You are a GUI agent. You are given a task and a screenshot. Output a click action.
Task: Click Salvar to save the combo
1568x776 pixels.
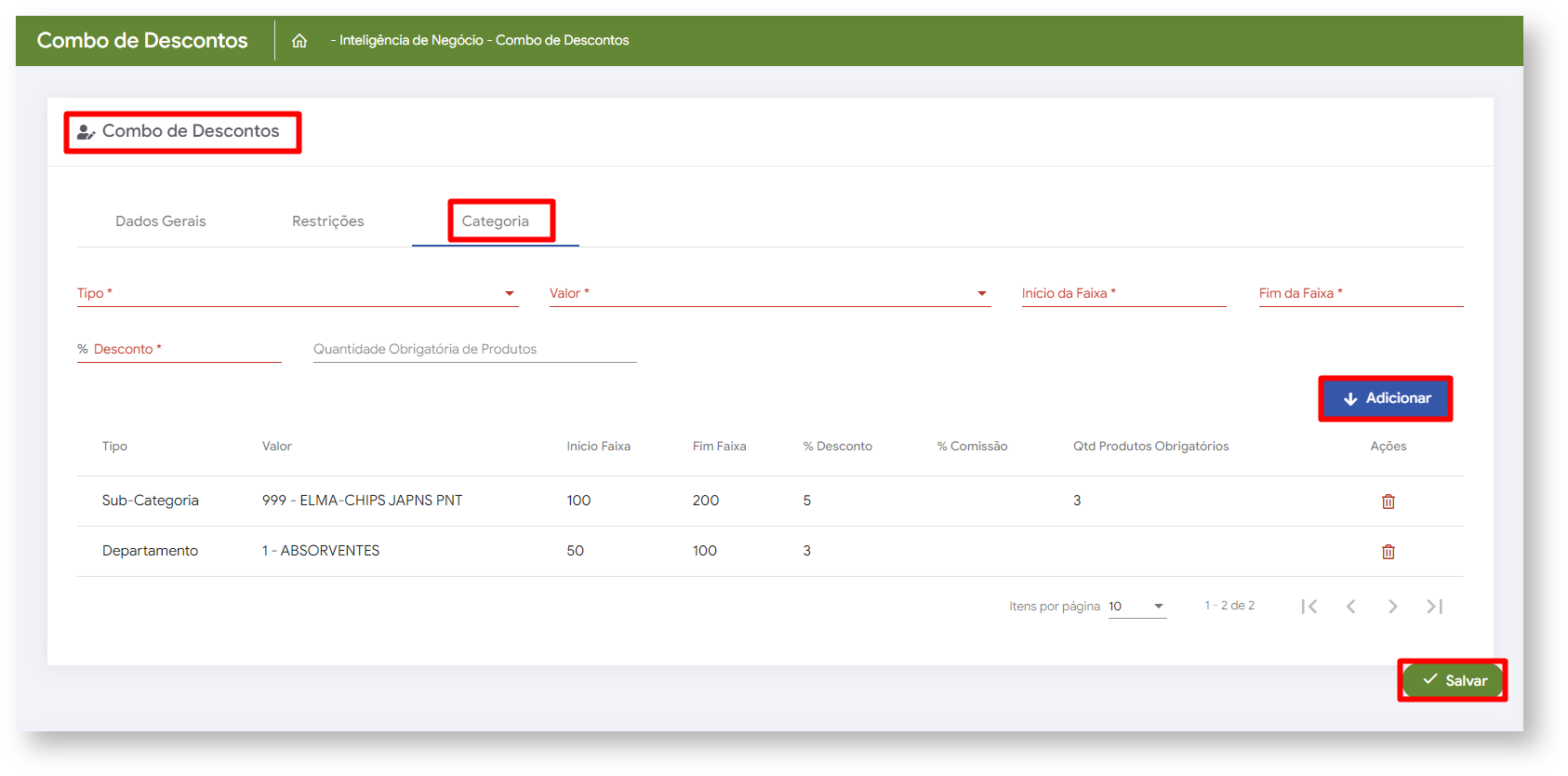pyautogui.click(x=1453, y=680)
